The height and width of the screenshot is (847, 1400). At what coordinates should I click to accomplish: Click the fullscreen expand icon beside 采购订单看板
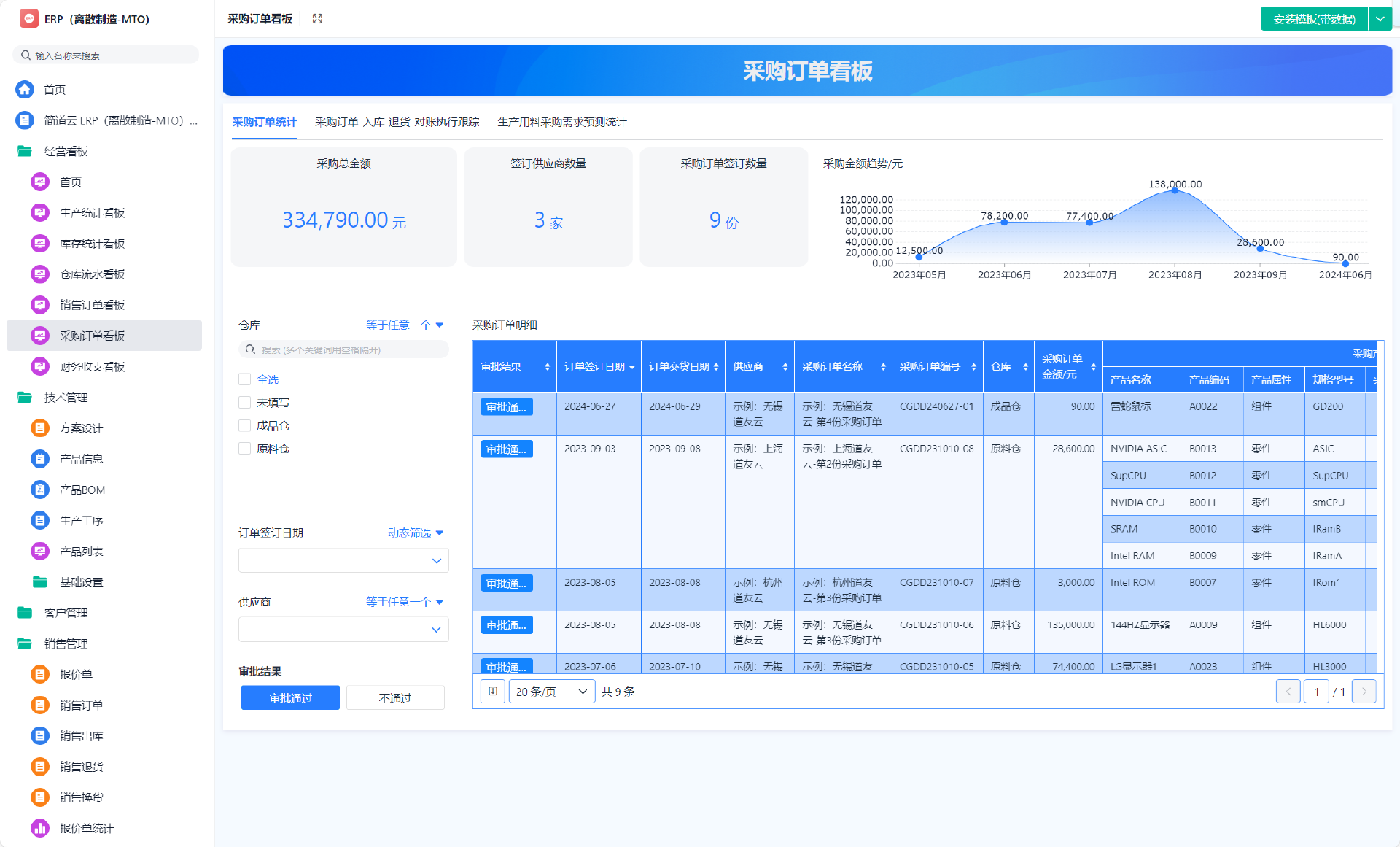[x=317, y=19]
